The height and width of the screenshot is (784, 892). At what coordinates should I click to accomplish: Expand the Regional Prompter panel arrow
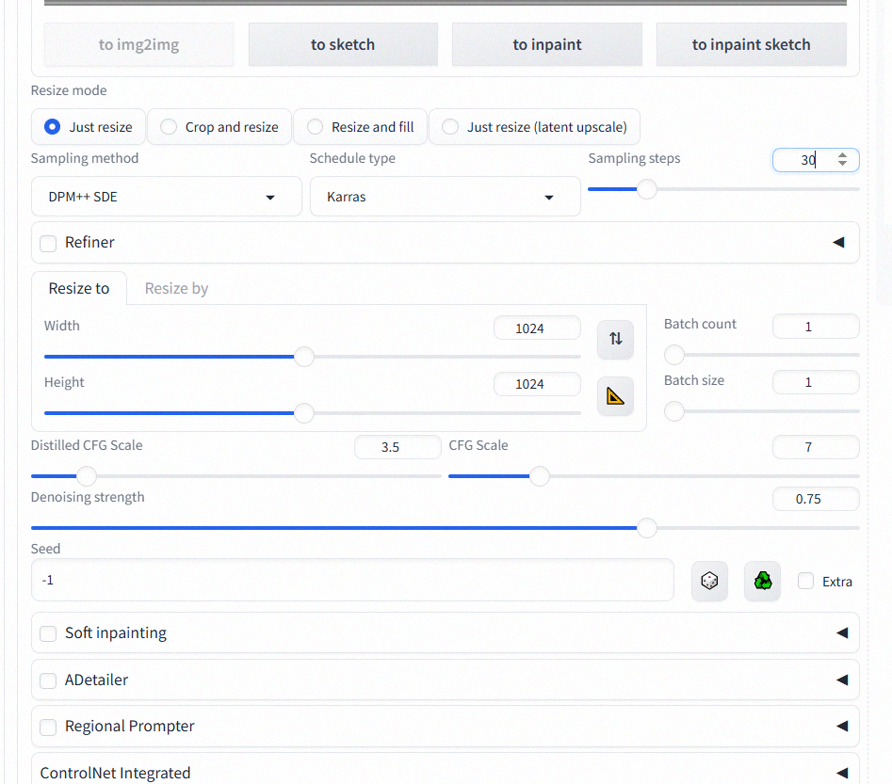pyautogui.click(x=843, y=727)
